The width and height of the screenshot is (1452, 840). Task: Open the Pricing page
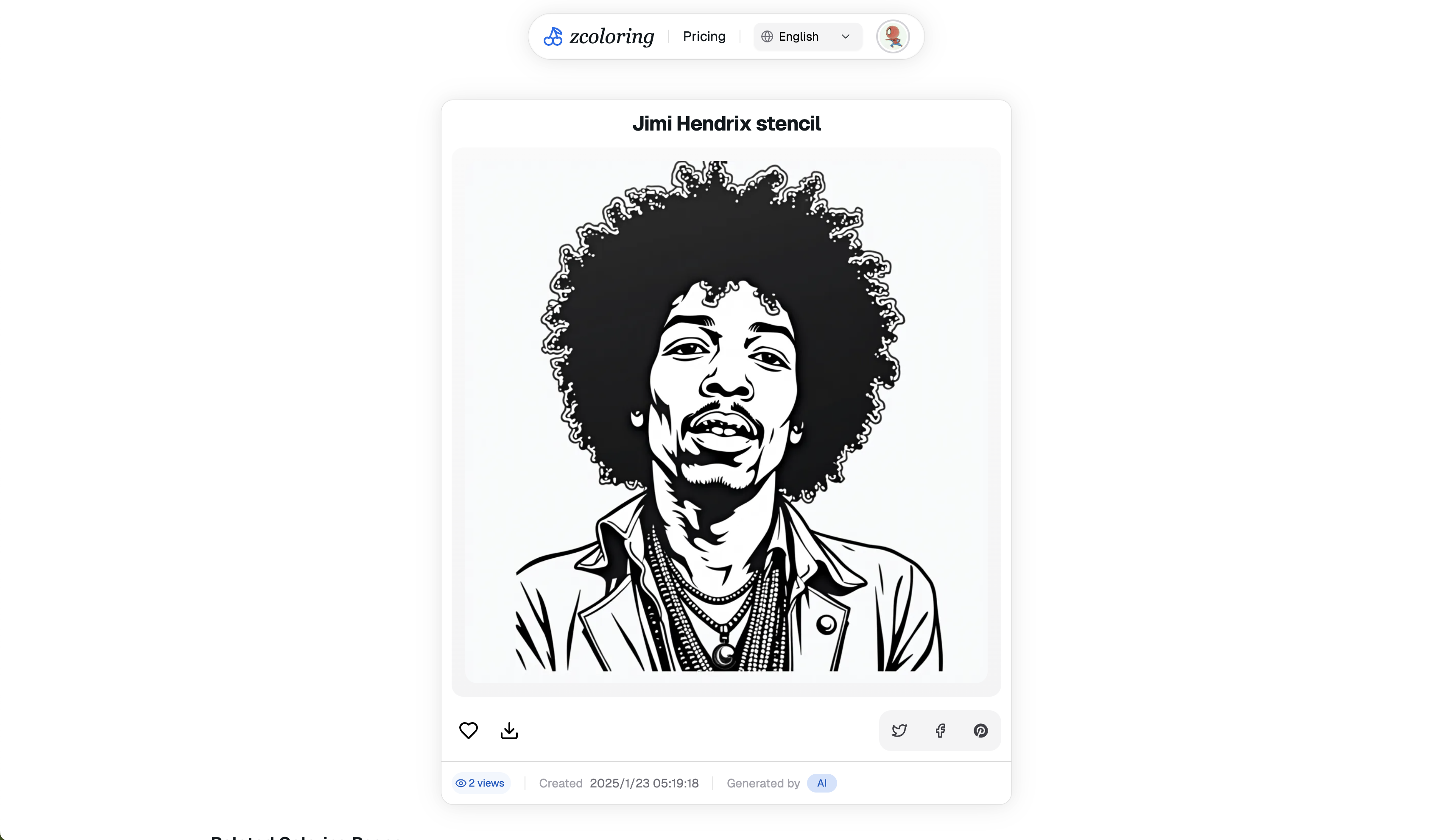point(704,36)
